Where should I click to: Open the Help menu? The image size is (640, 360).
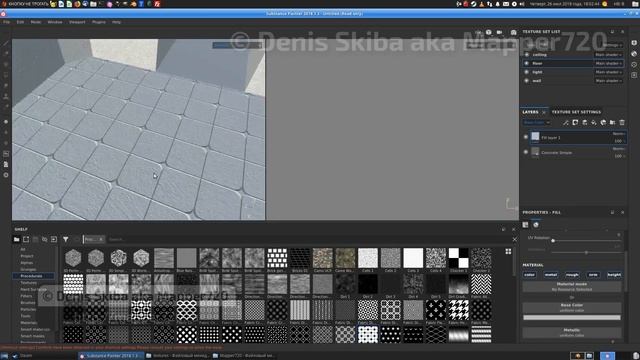[x=116, y=22]
